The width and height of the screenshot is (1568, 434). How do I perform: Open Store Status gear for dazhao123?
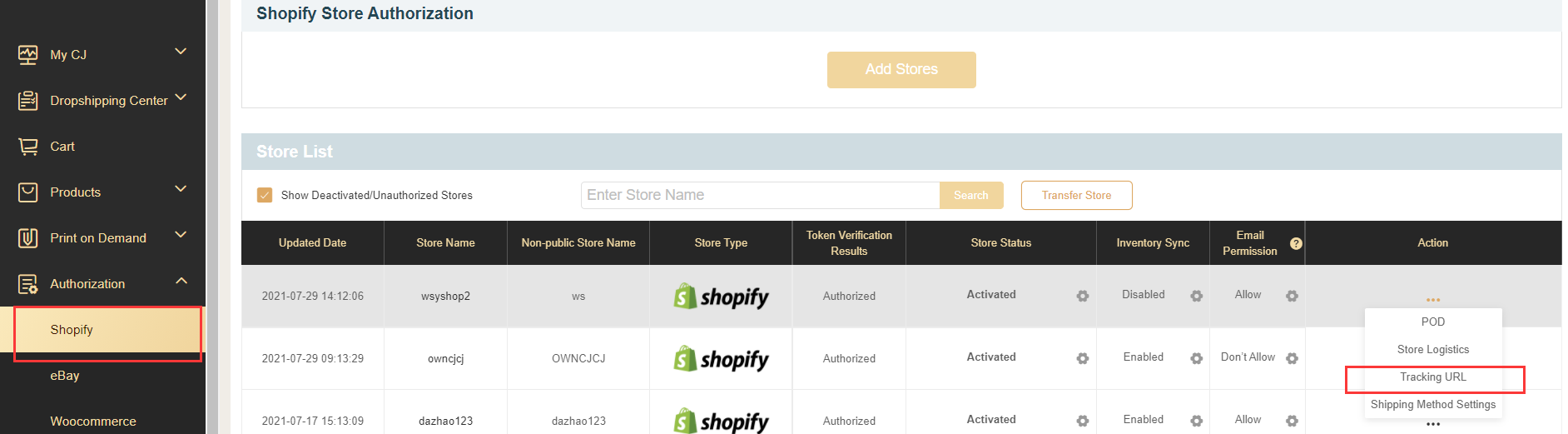[1082, 421]
